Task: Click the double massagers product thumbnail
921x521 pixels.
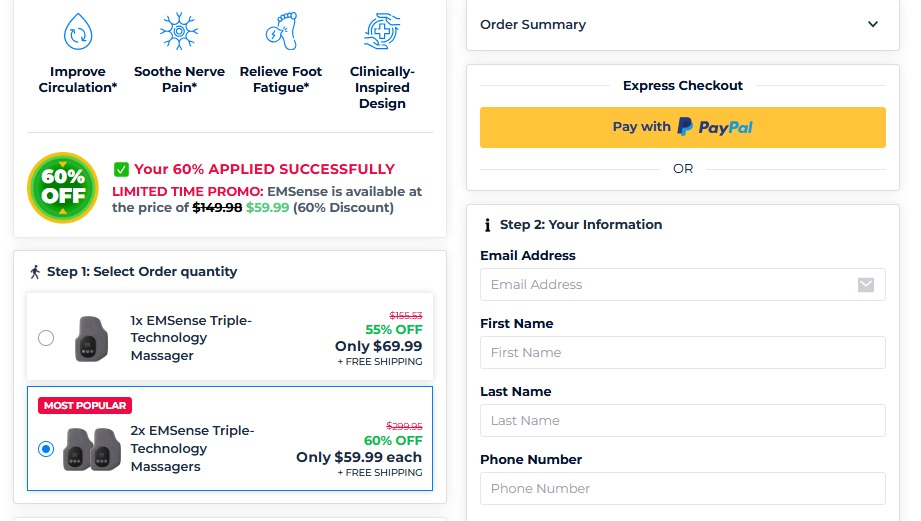Action: pos(92,449)
